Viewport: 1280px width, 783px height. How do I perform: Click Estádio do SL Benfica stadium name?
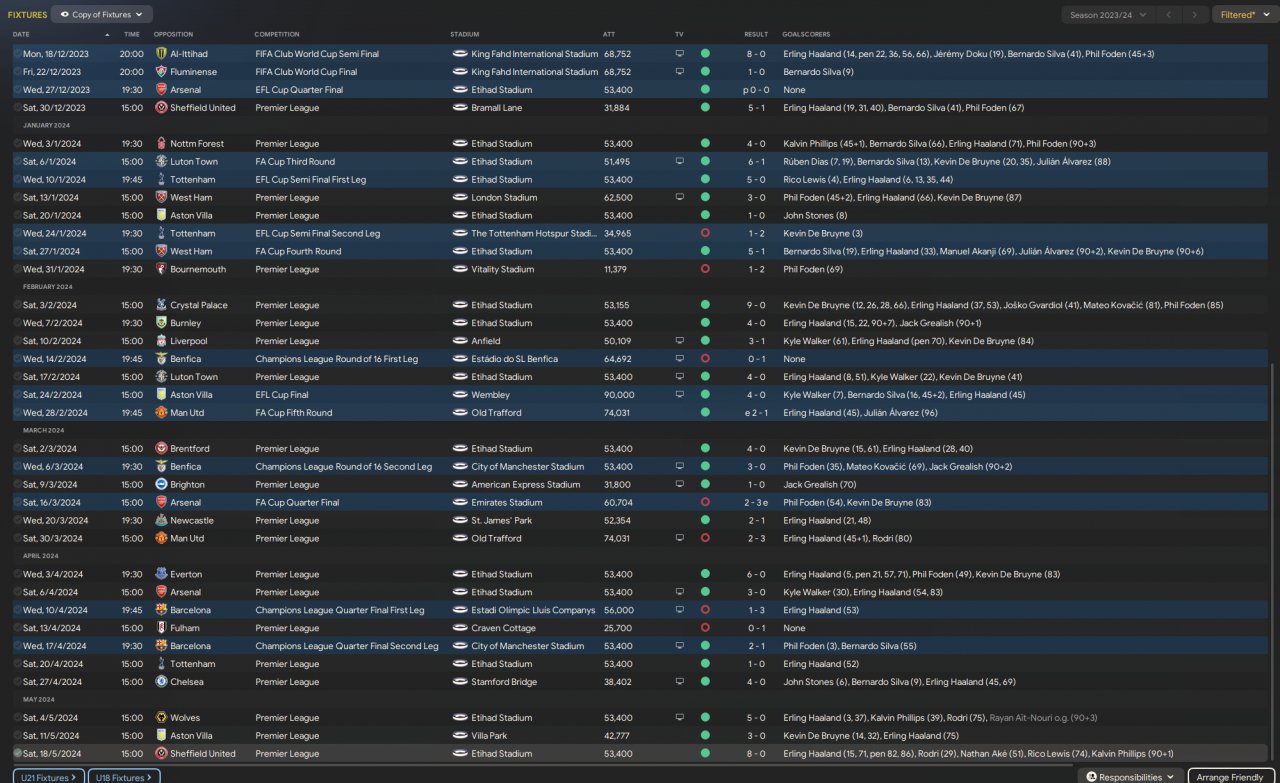(515, 360)
